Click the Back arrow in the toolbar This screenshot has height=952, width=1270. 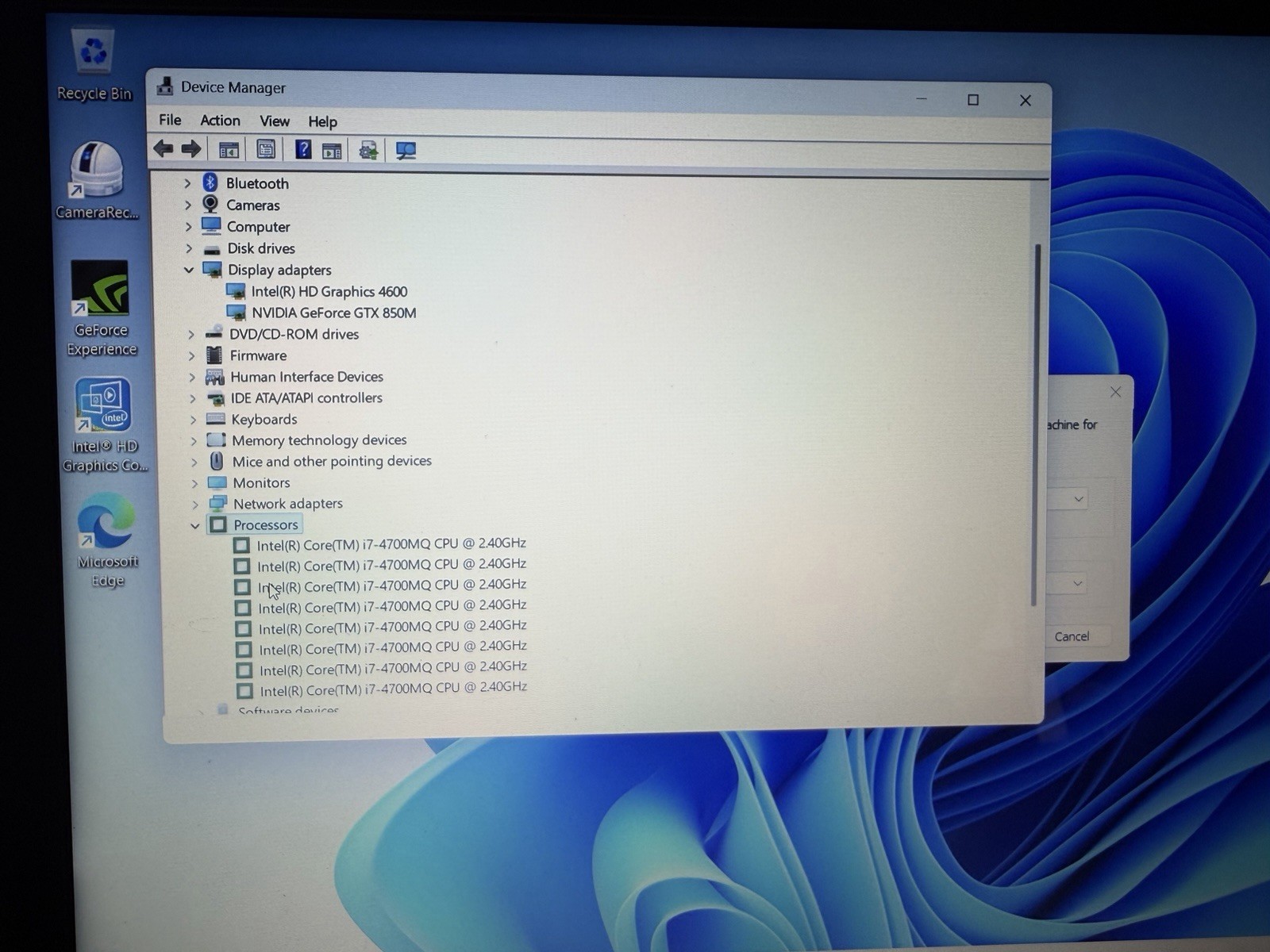(164, 148)
